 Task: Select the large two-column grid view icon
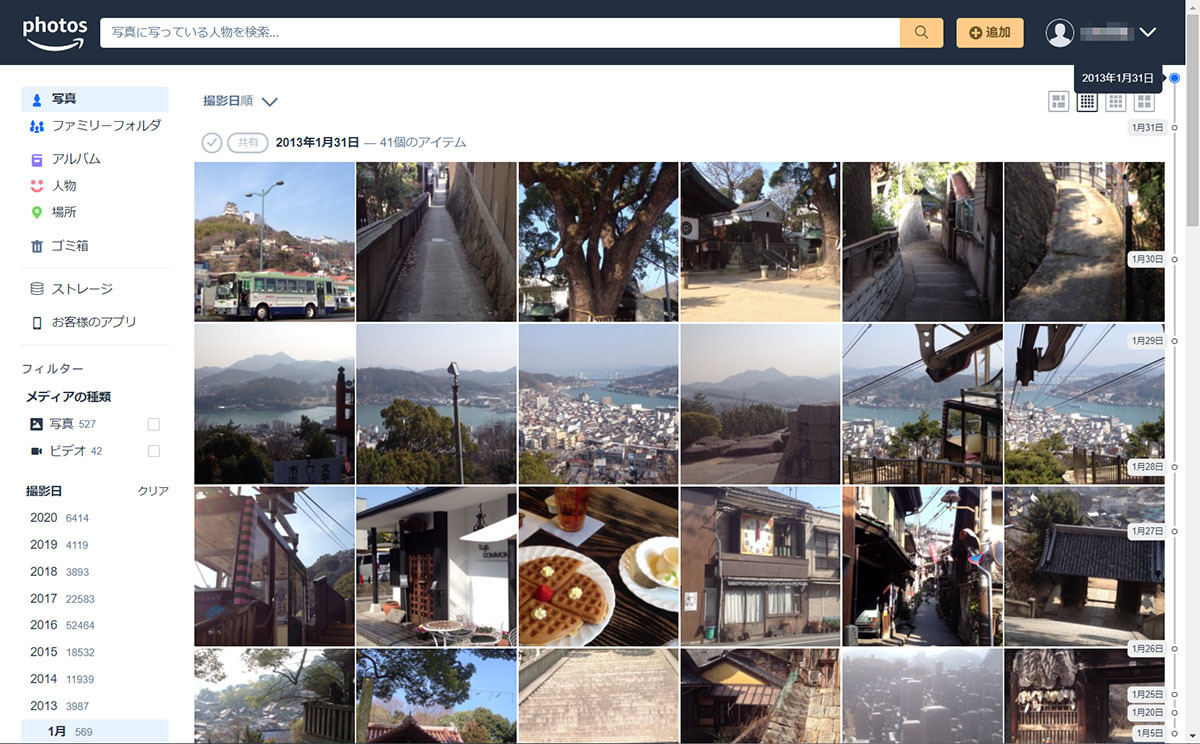click(x=1144, y=101)
